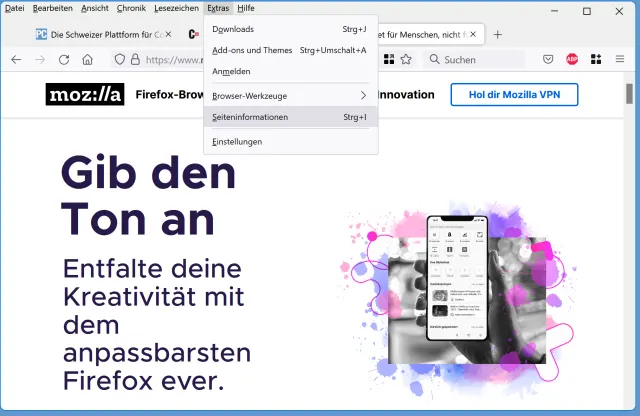640x416 pixels.
Task: Open the extensions grid icon in toolbar
Action: tap(596, 60)
